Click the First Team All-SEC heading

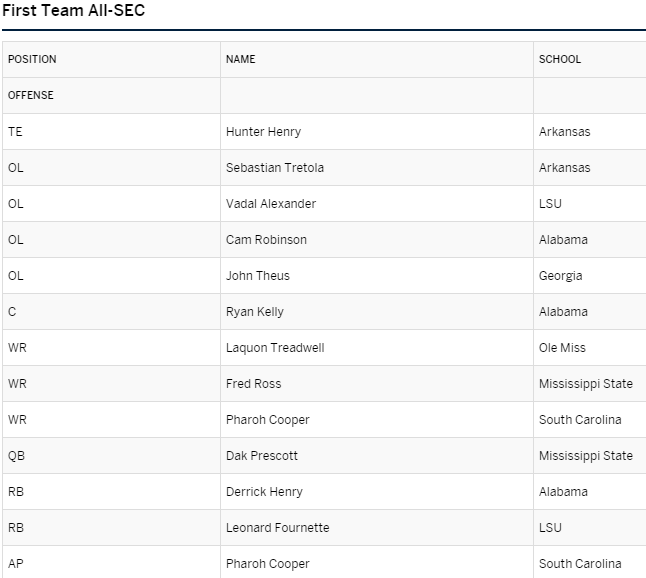click(73, 10)
